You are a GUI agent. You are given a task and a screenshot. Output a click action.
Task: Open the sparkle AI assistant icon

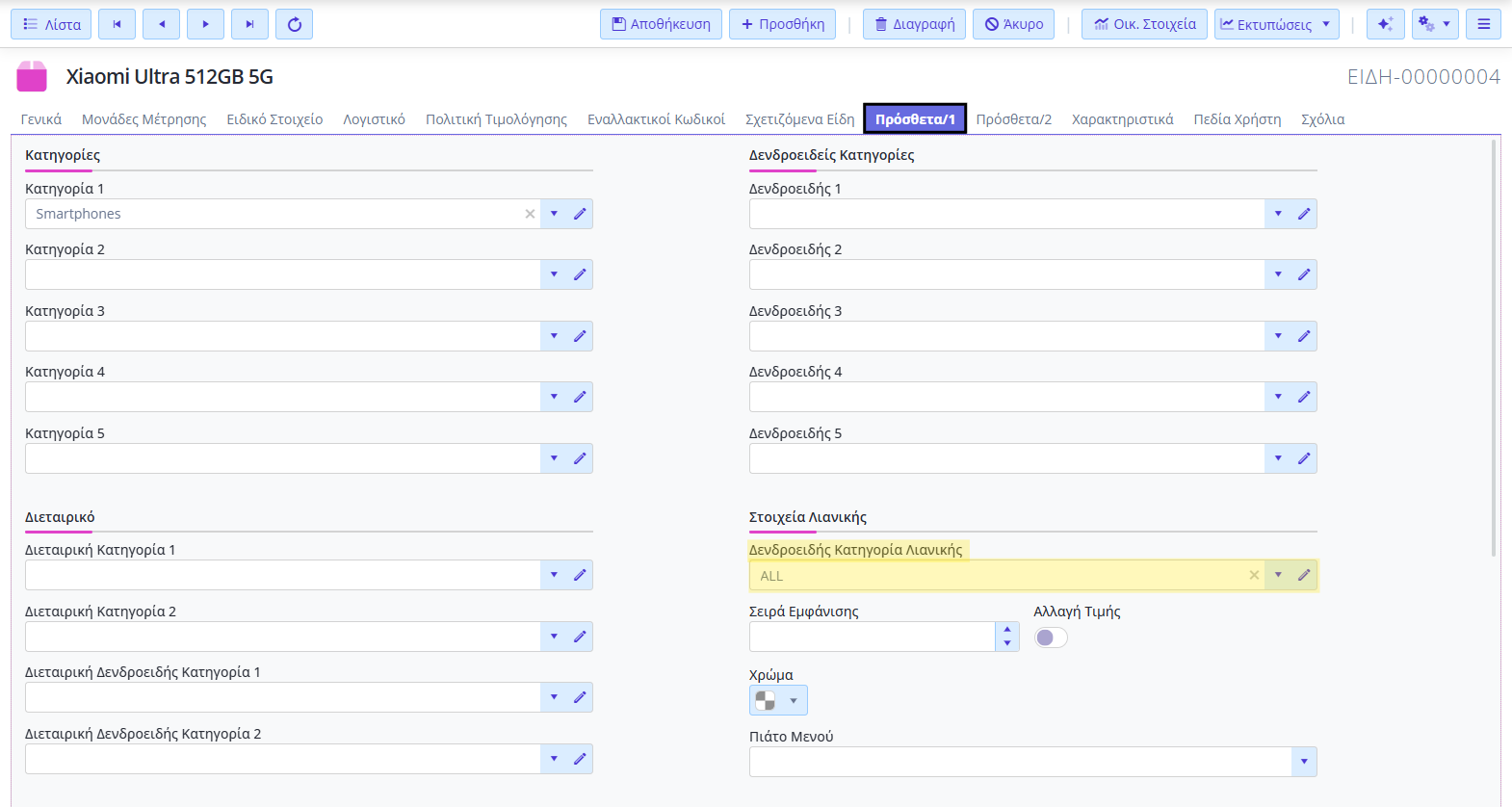tap(1385, 24)
